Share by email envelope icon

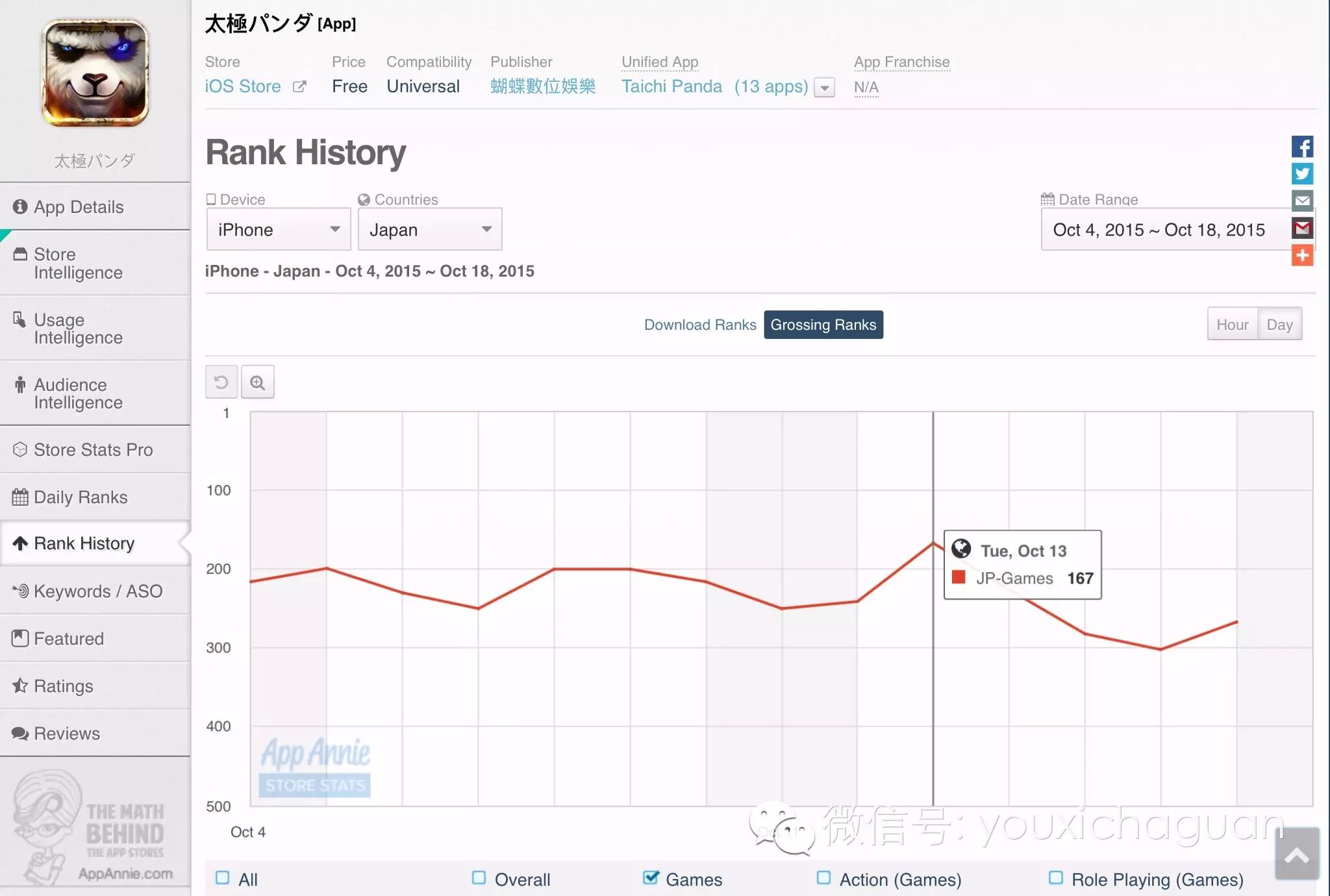[x=1302, y=201]
